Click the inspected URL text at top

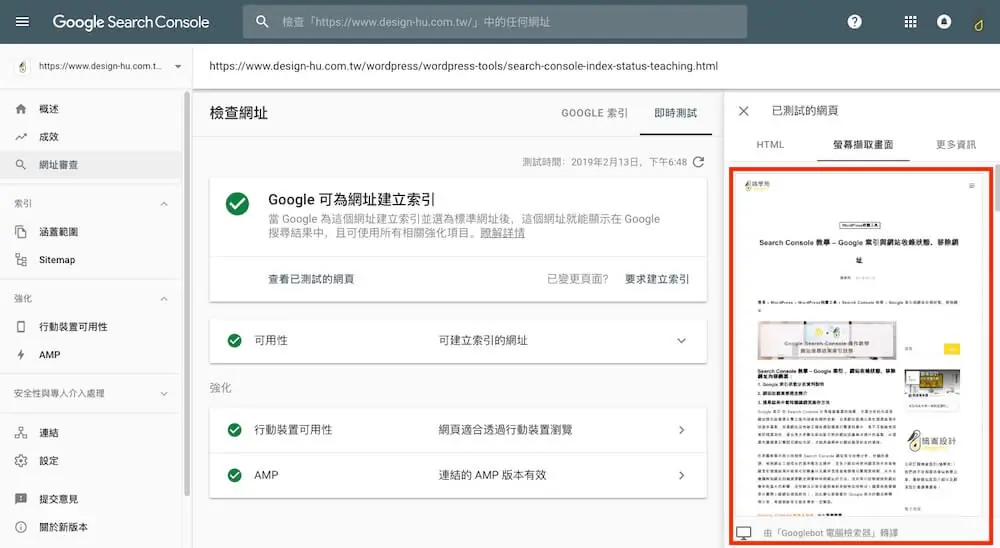(x=464, y=66)
